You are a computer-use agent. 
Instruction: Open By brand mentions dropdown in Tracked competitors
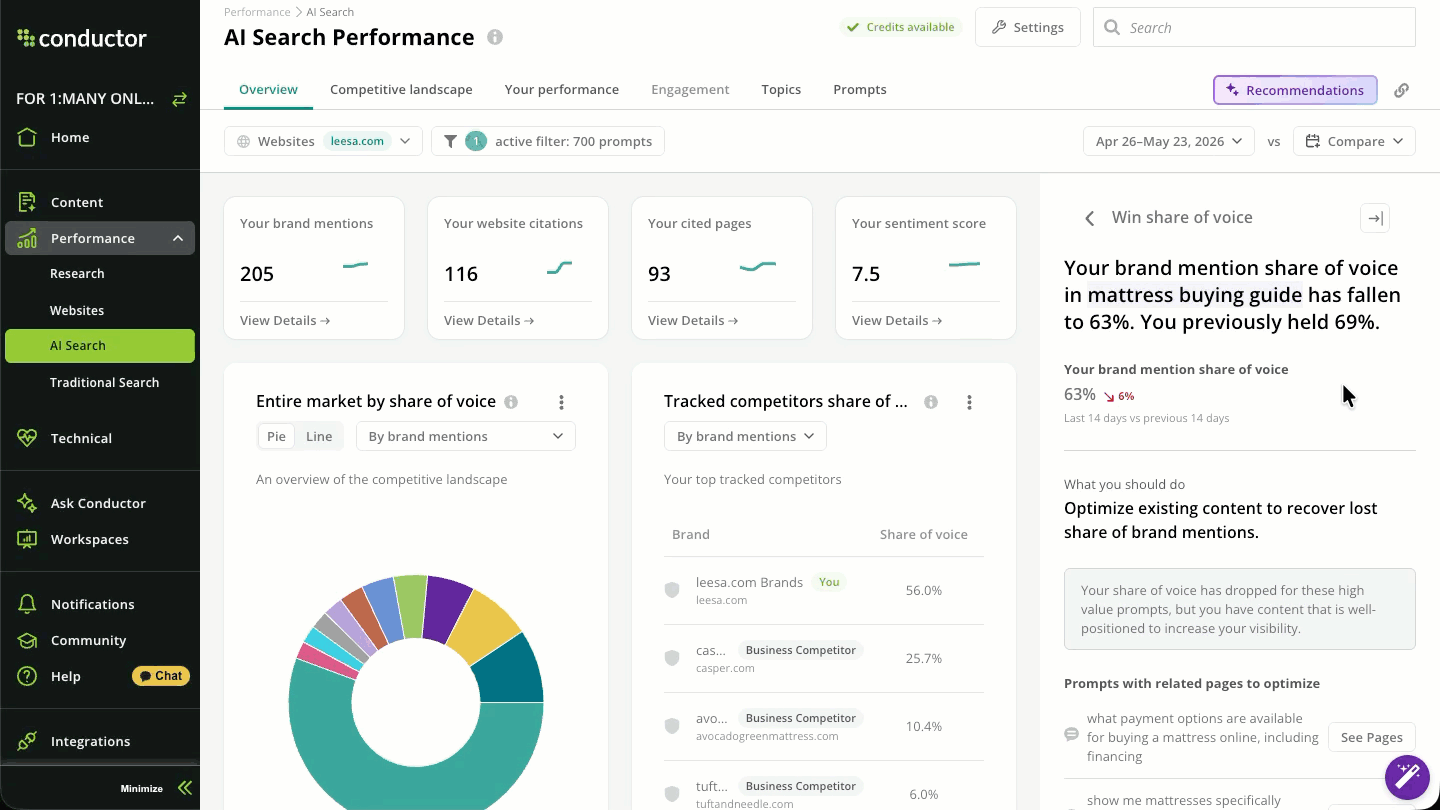[x=745, y=436]
